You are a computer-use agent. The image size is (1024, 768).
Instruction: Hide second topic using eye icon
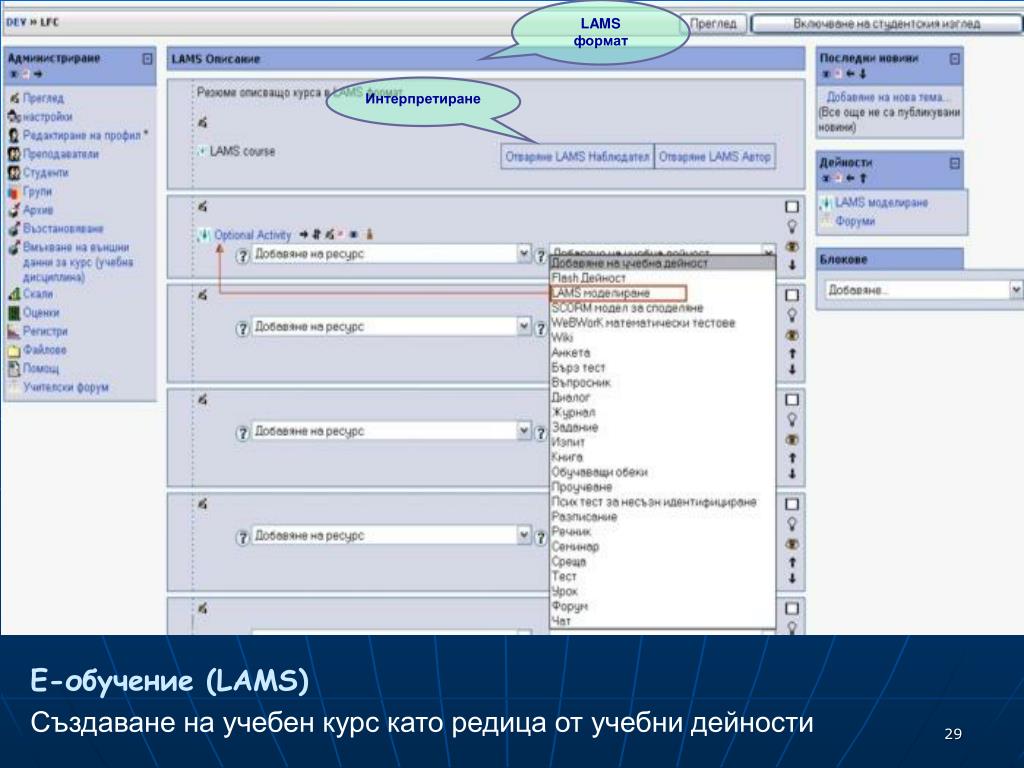(x=792, y=335)
